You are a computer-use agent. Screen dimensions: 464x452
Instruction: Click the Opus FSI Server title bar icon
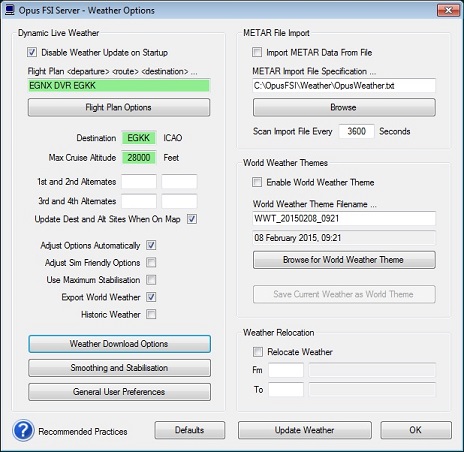(x=10, y=10)
